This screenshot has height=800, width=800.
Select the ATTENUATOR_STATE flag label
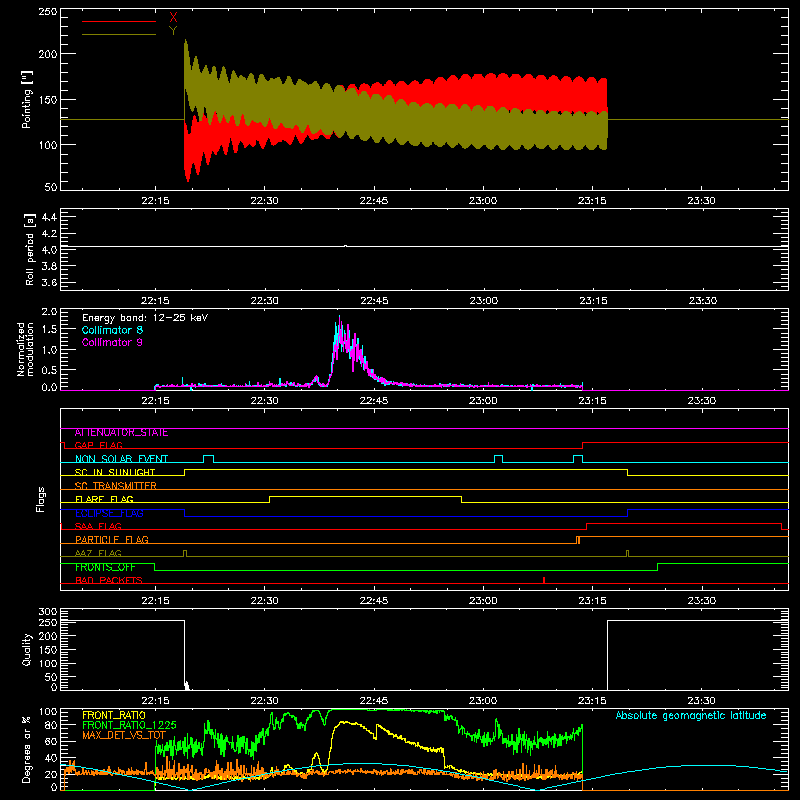[121, 433]
